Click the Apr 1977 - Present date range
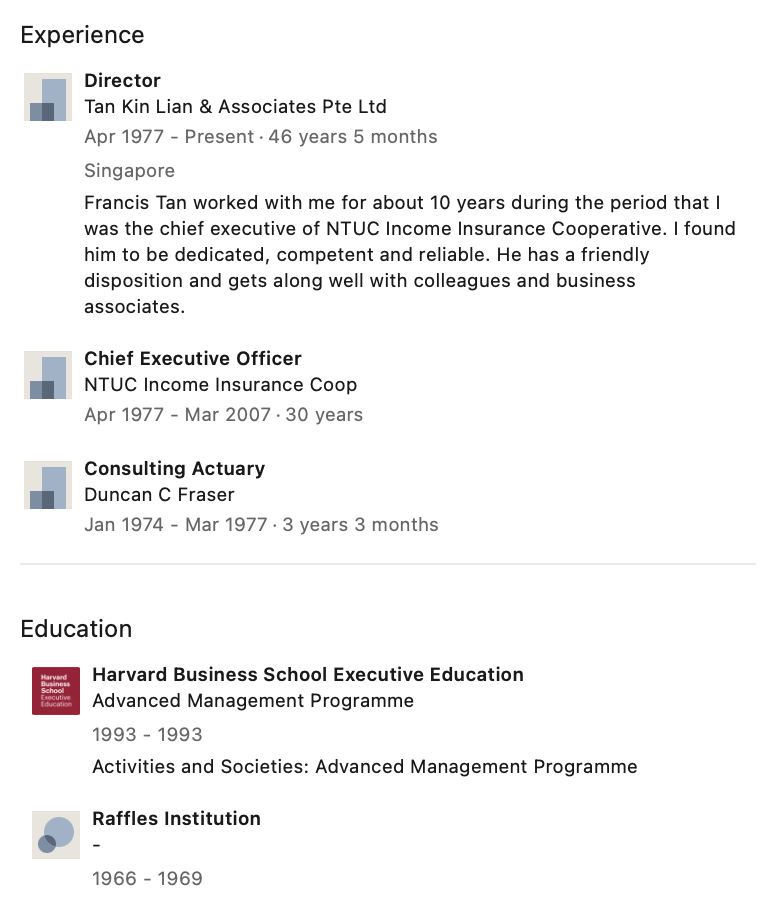The image size is (769, 910). click(x=169, y=137)
